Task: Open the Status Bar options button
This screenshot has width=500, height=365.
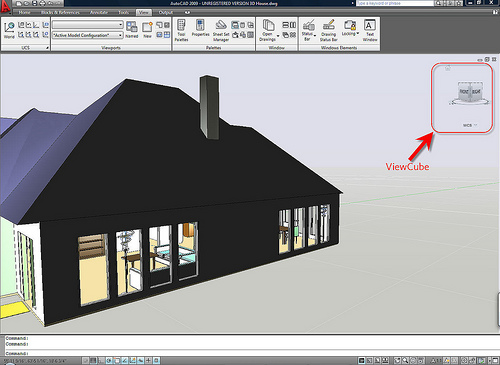Action: [x=308, y=30]
